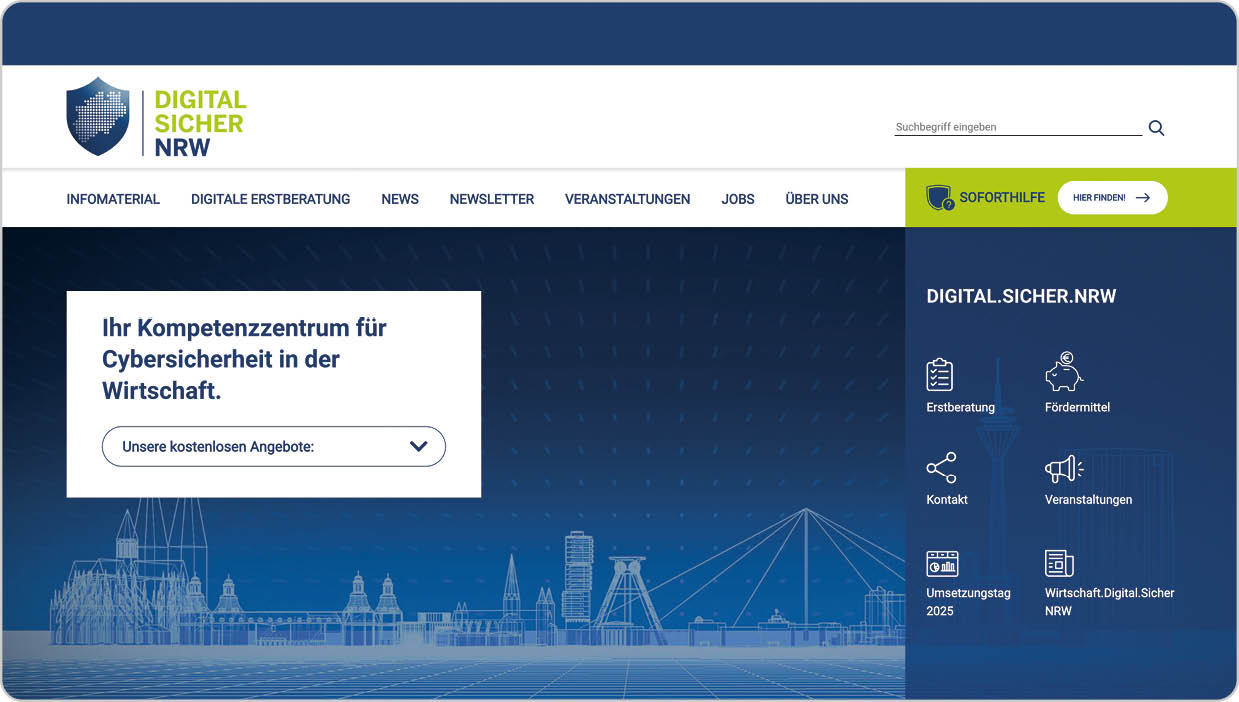
Task: Click the Kontakt share icon
Action: click(x=941, y=468)
